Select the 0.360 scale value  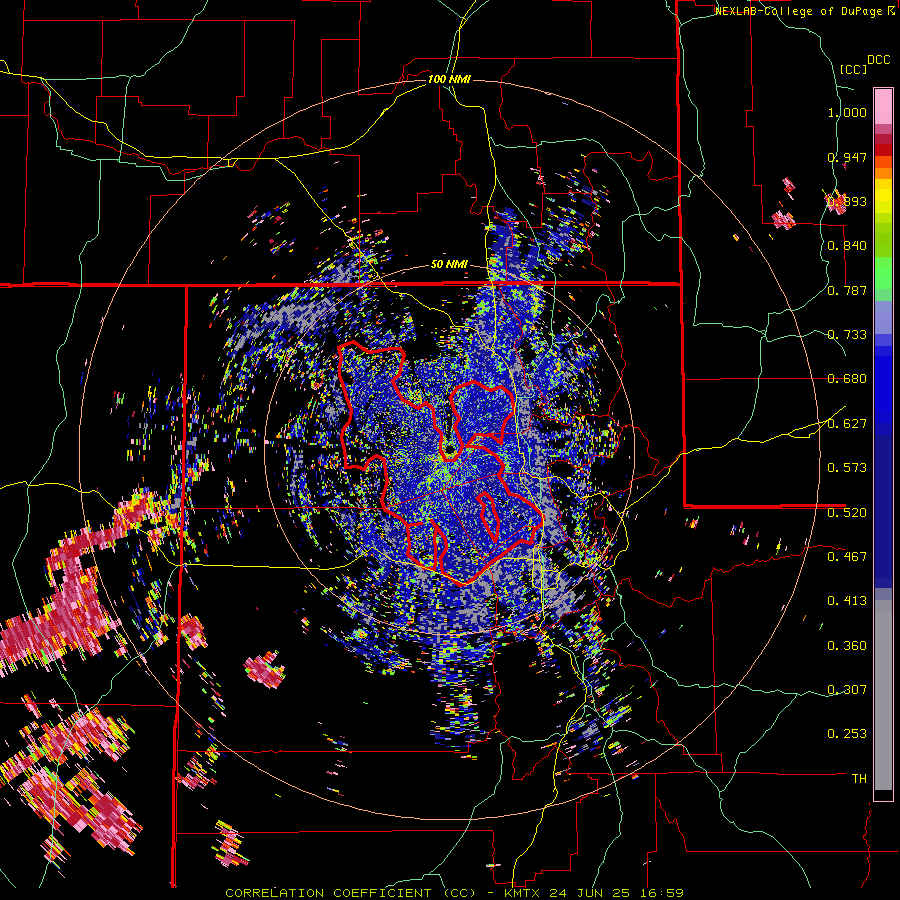pos(847,645)
